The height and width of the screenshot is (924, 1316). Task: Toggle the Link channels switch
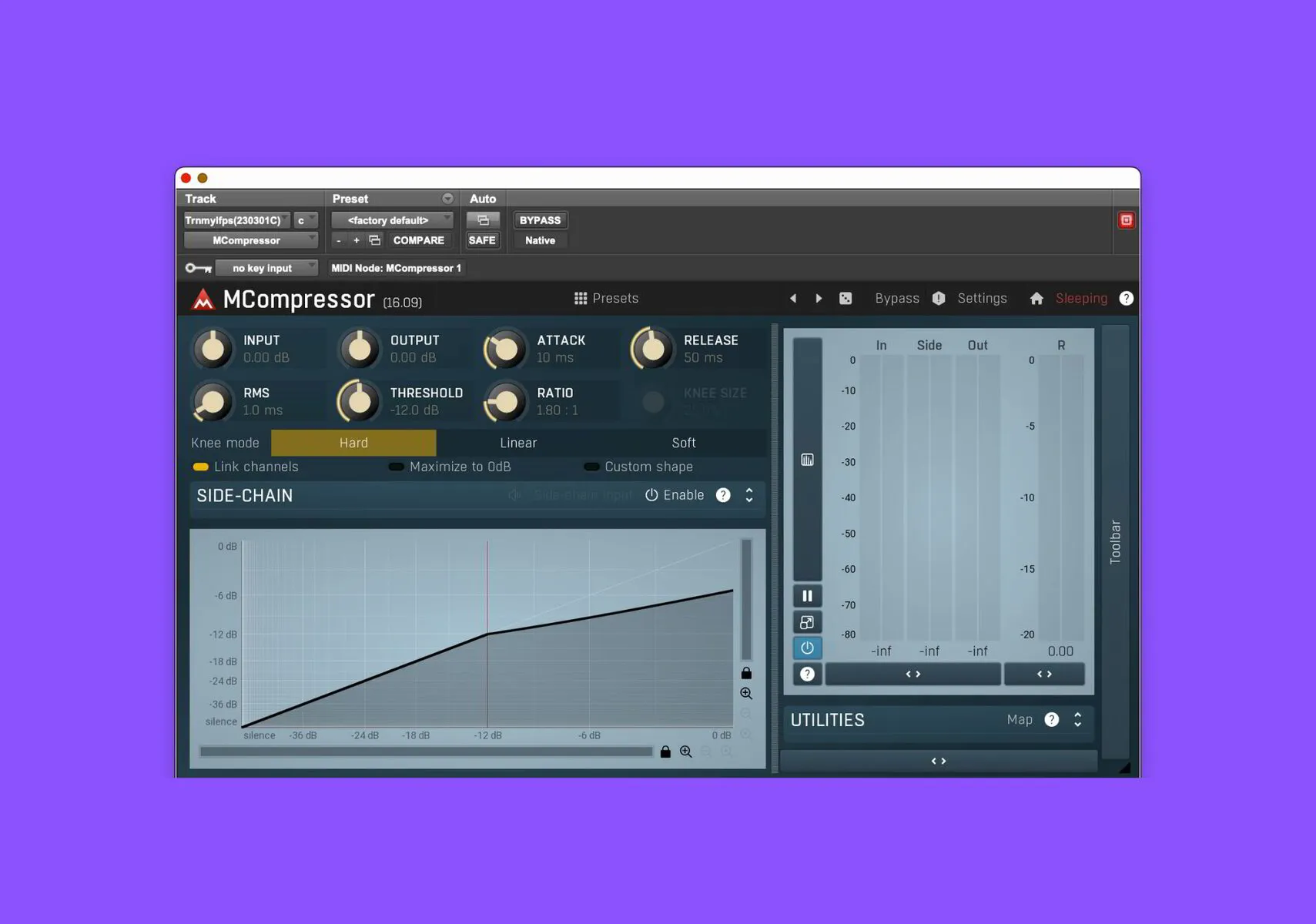point(201,467)
